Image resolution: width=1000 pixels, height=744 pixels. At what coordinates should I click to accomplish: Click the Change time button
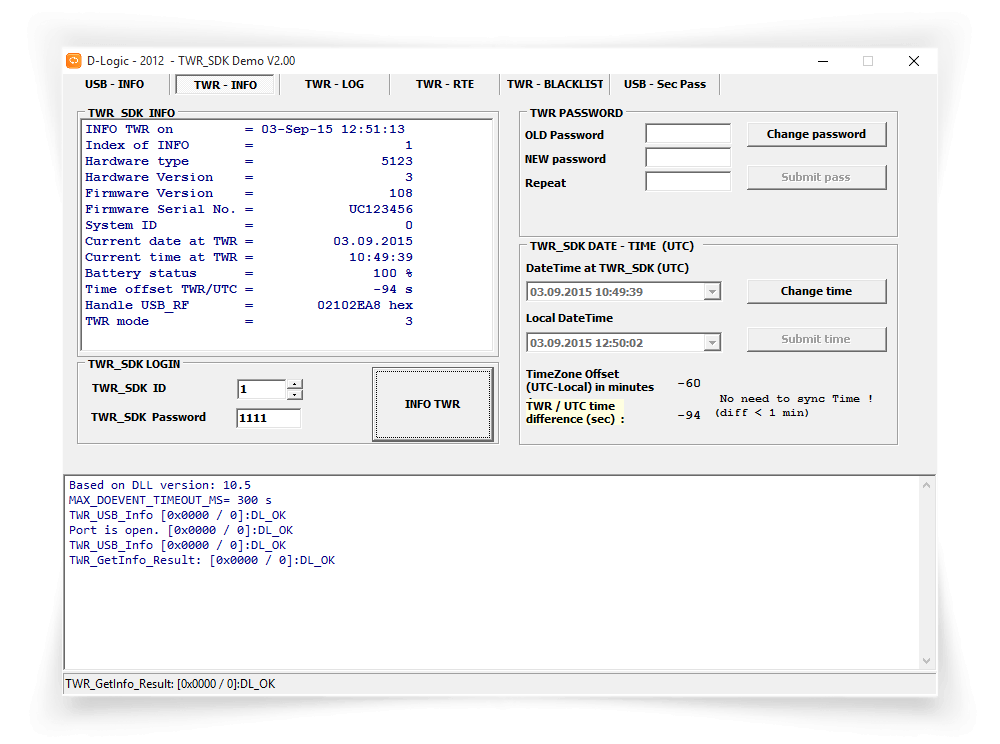816,291
